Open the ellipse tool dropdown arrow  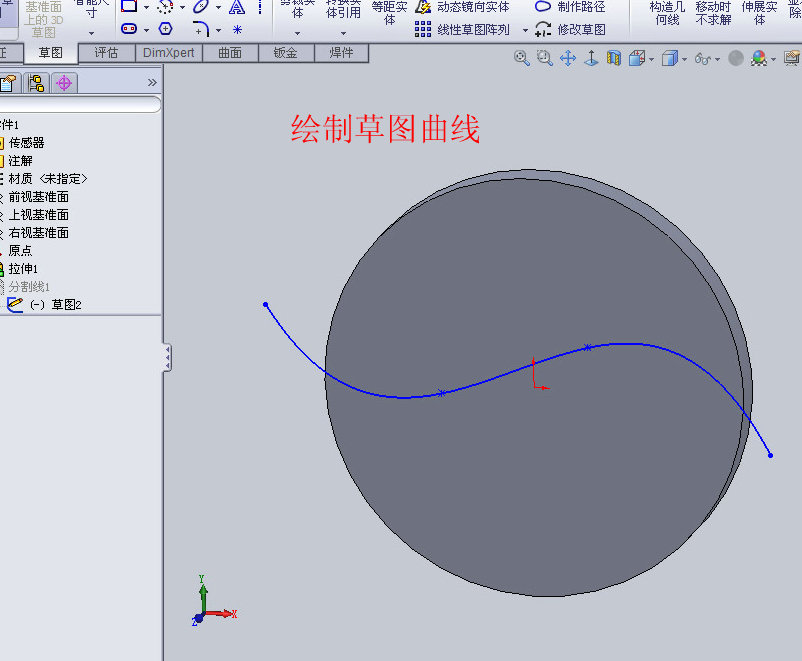(218, 7)
